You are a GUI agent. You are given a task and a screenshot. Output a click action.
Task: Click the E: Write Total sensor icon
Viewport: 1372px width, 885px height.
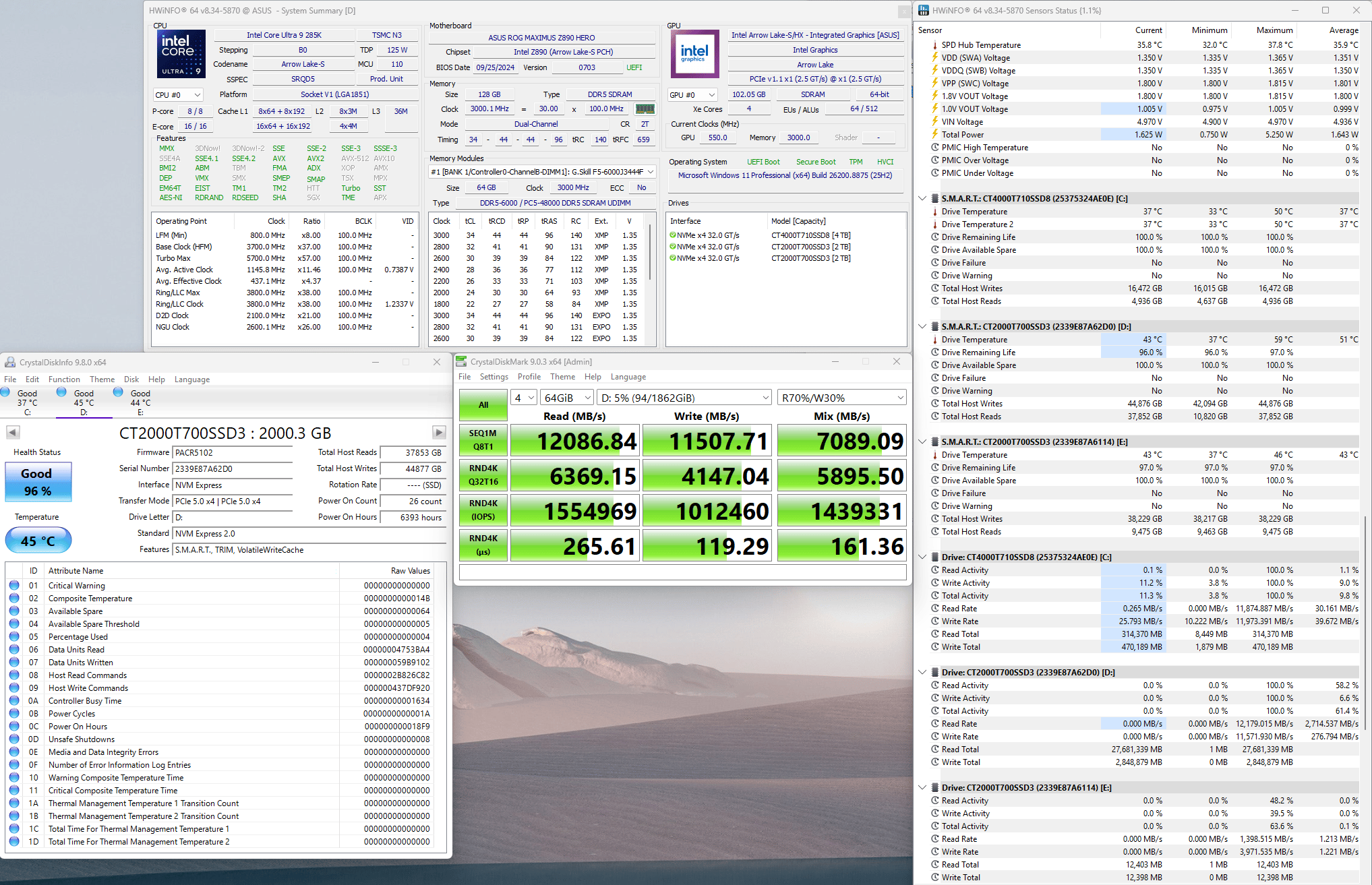click(x=935, y=877)
